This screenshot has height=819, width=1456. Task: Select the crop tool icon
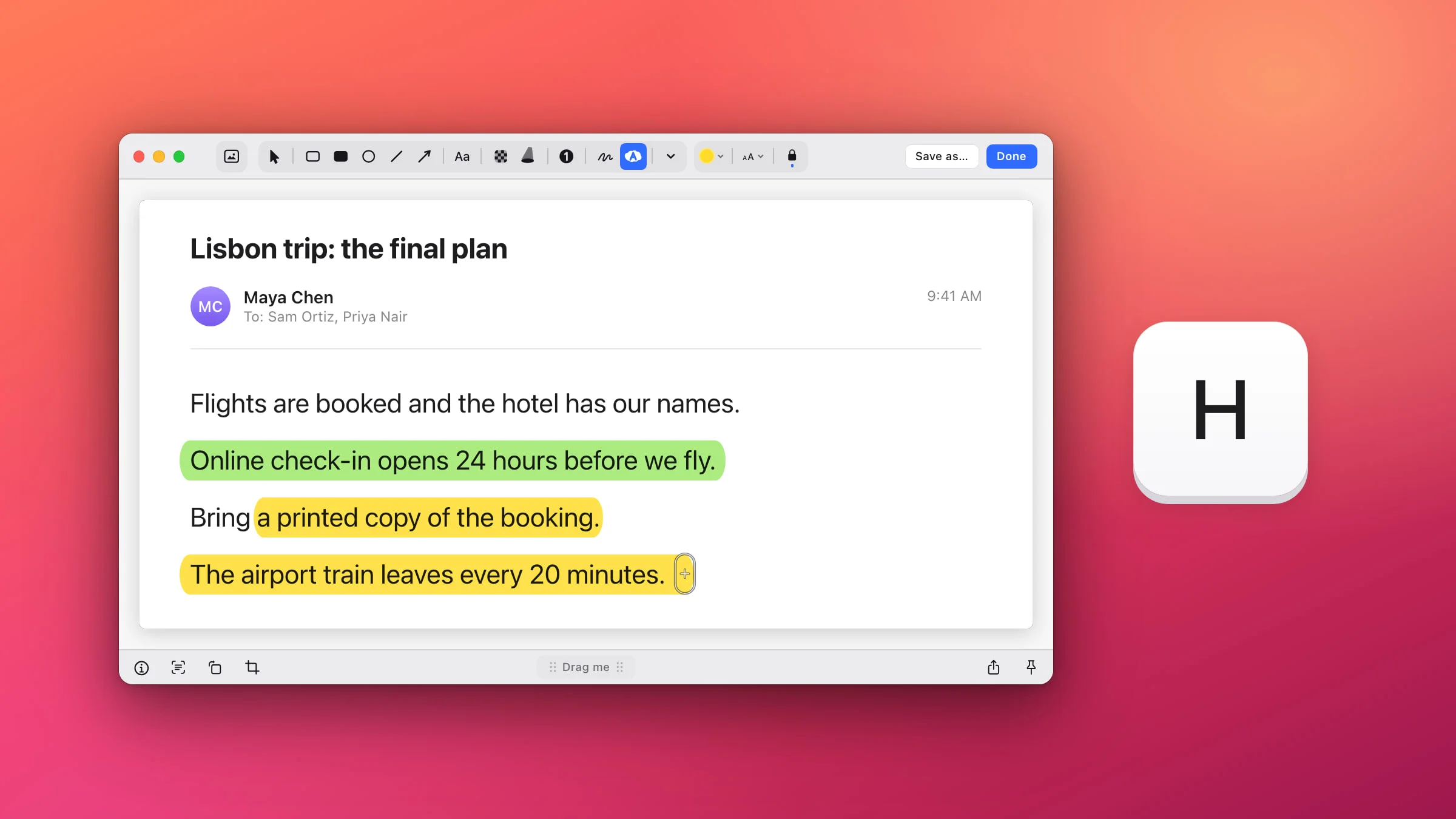click(252, 668)
